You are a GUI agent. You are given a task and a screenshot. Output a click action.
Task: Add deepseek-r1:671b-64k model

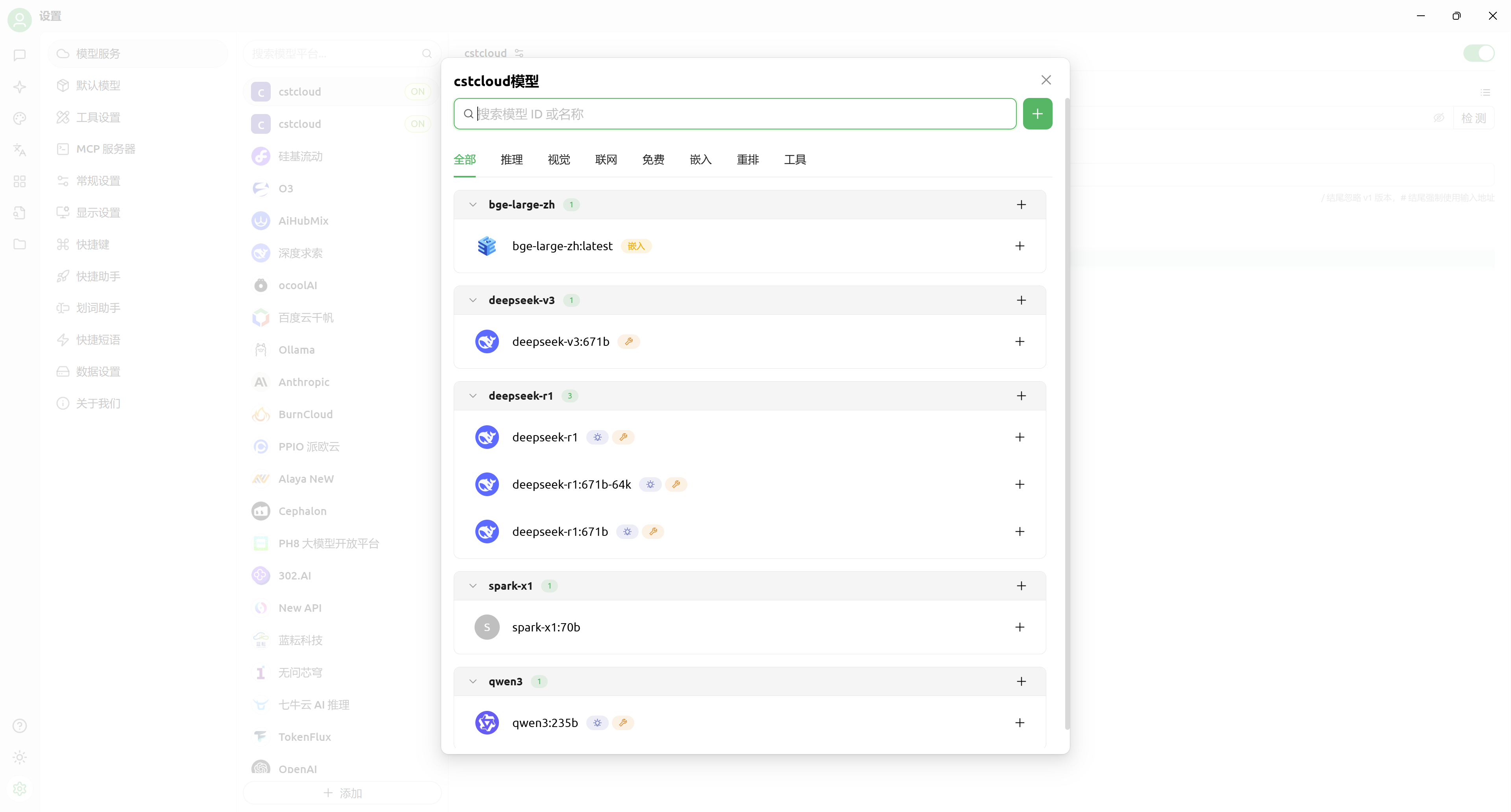click(1020, 484)
